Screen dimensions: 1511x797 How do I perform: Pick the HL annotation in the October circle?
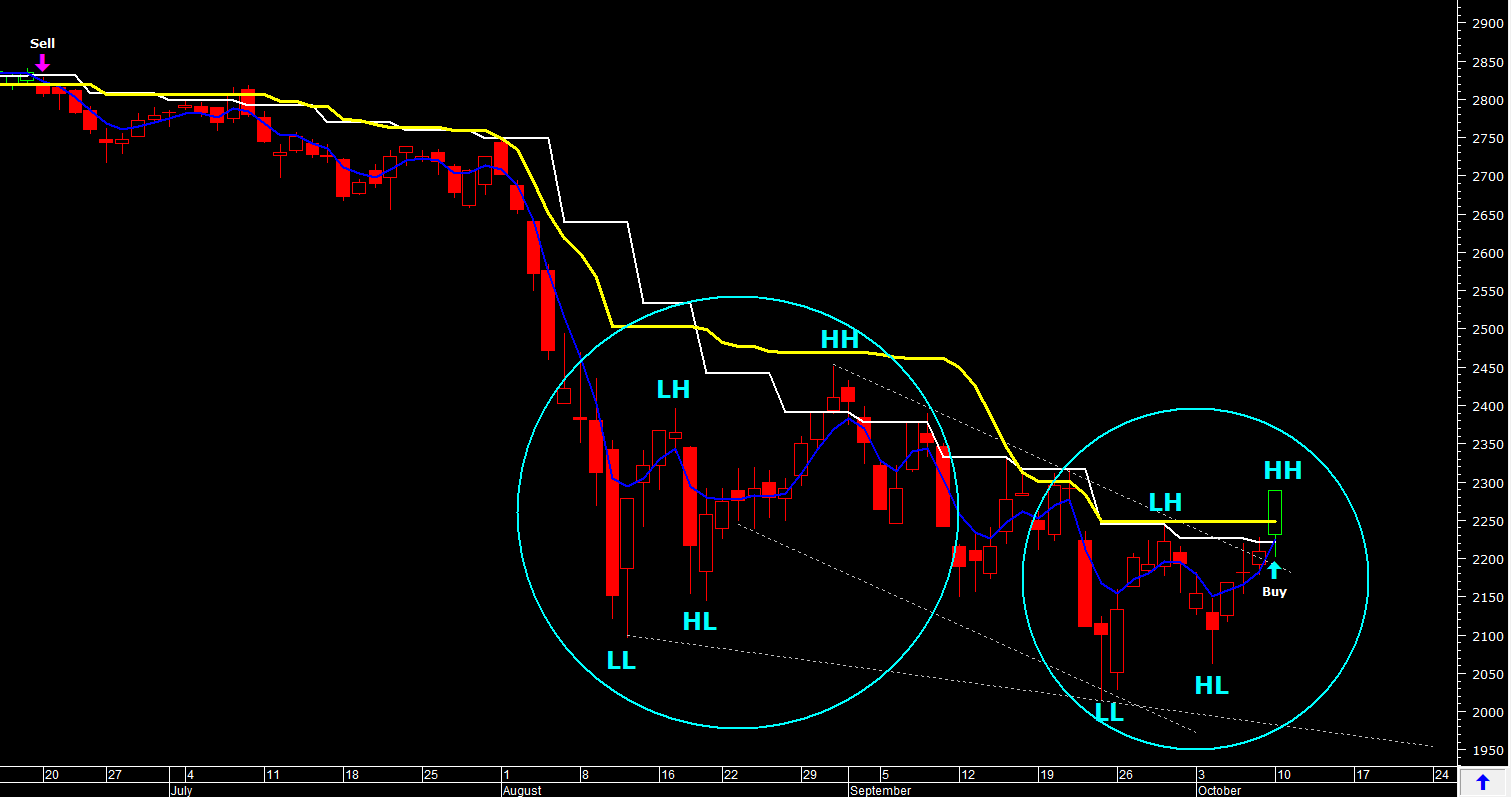click(1212, 685)
